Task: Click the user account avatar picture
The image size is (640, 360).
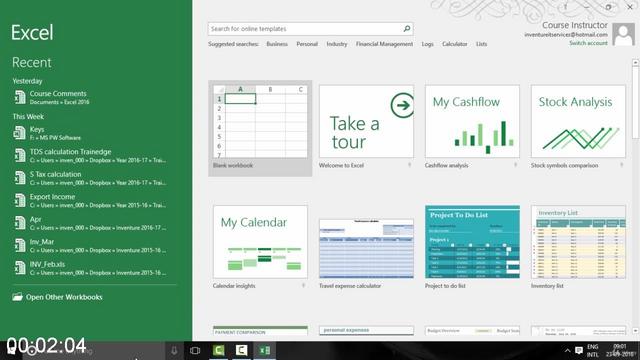Action: point(623,34)
